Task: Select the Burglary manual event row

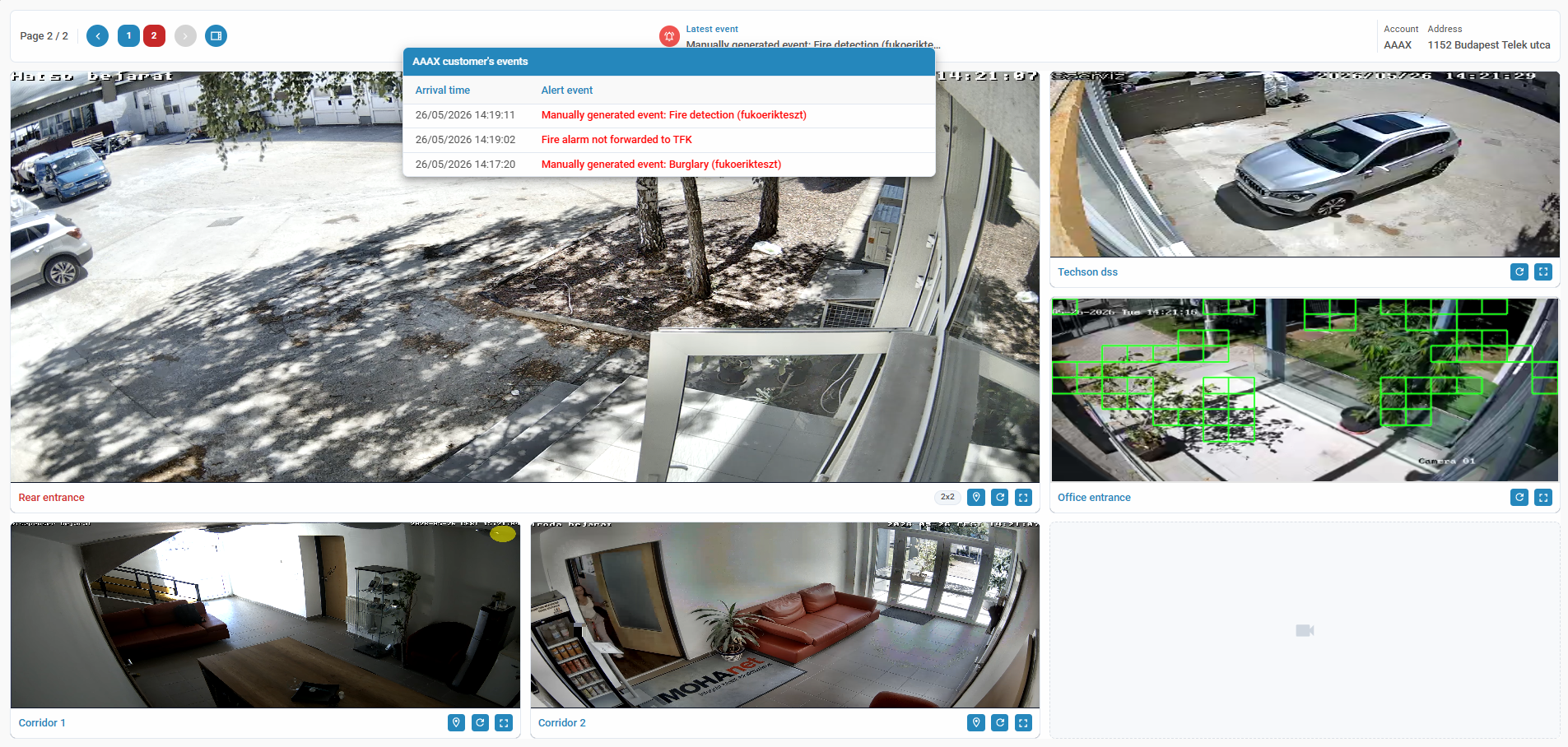Action: (x=669, y=165)
